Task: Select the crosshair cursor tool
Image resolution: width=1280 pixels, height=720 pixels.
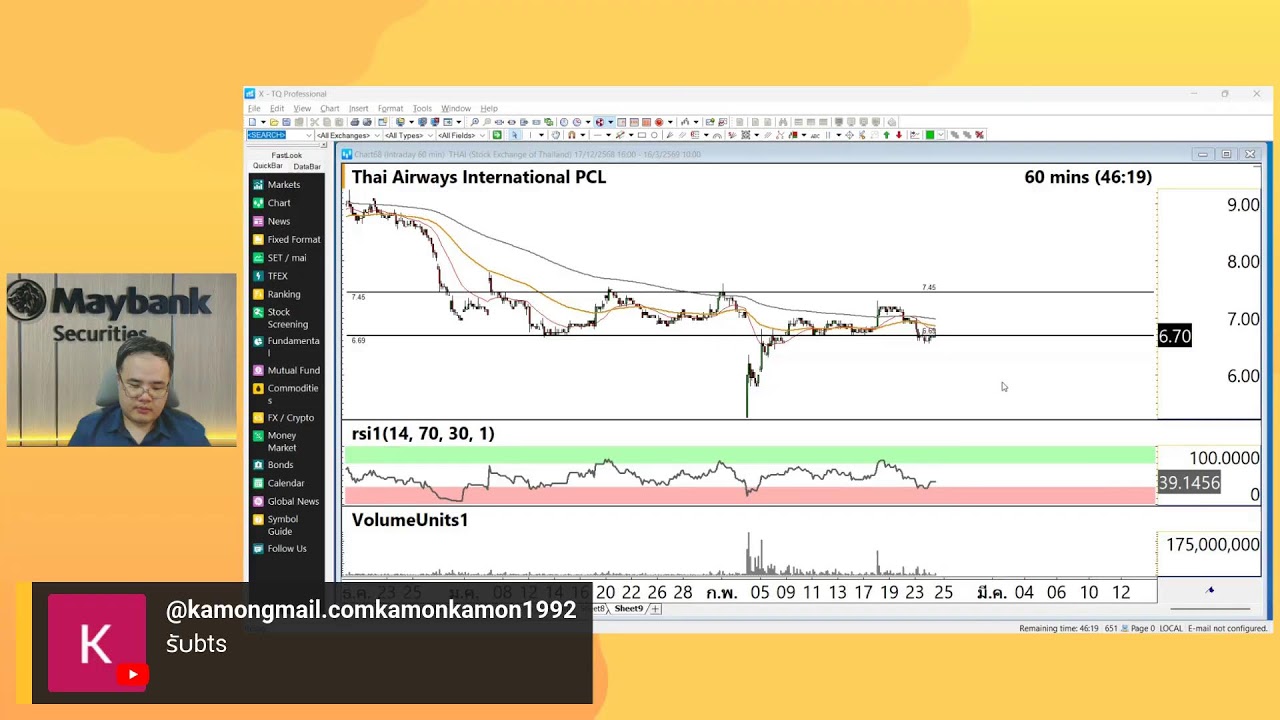Action: click(x=849, y=135)
